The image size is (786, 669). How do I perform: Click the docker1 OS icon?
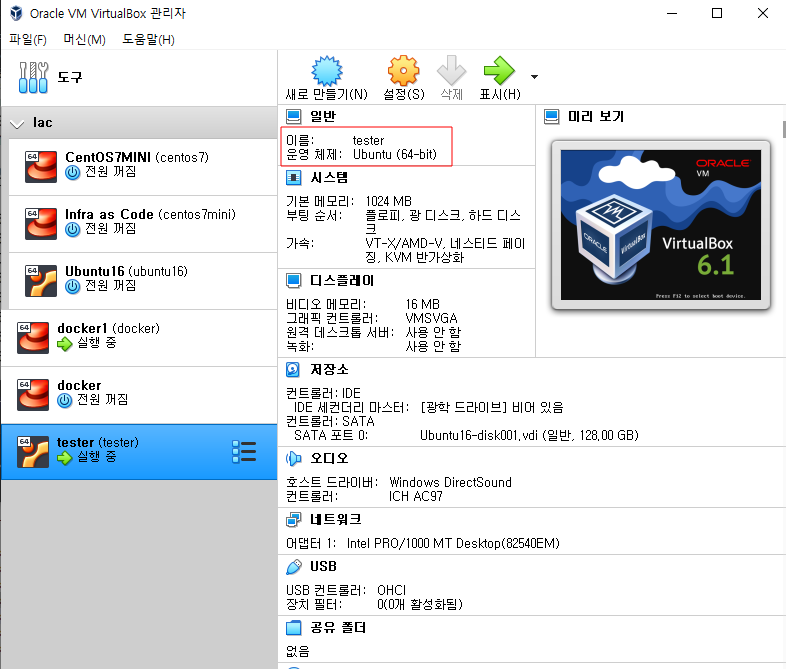33,338
